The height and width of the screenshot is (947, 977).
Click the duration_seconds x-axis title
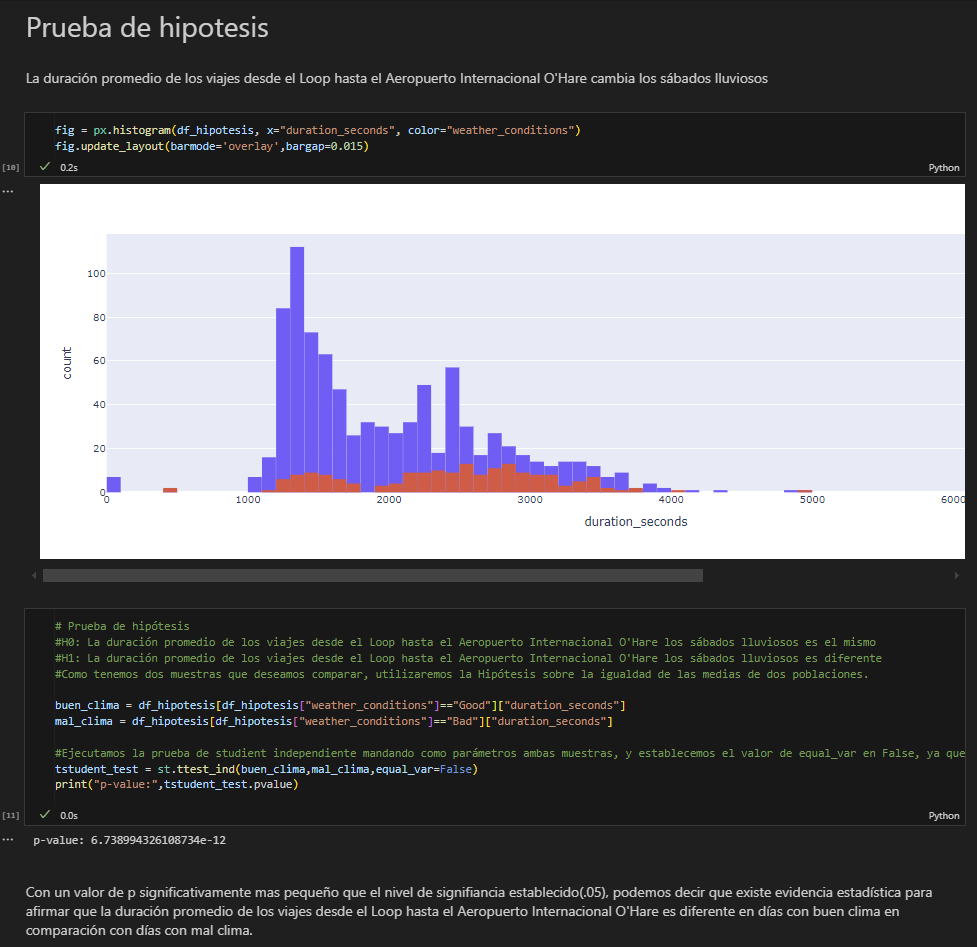(636, 522)
